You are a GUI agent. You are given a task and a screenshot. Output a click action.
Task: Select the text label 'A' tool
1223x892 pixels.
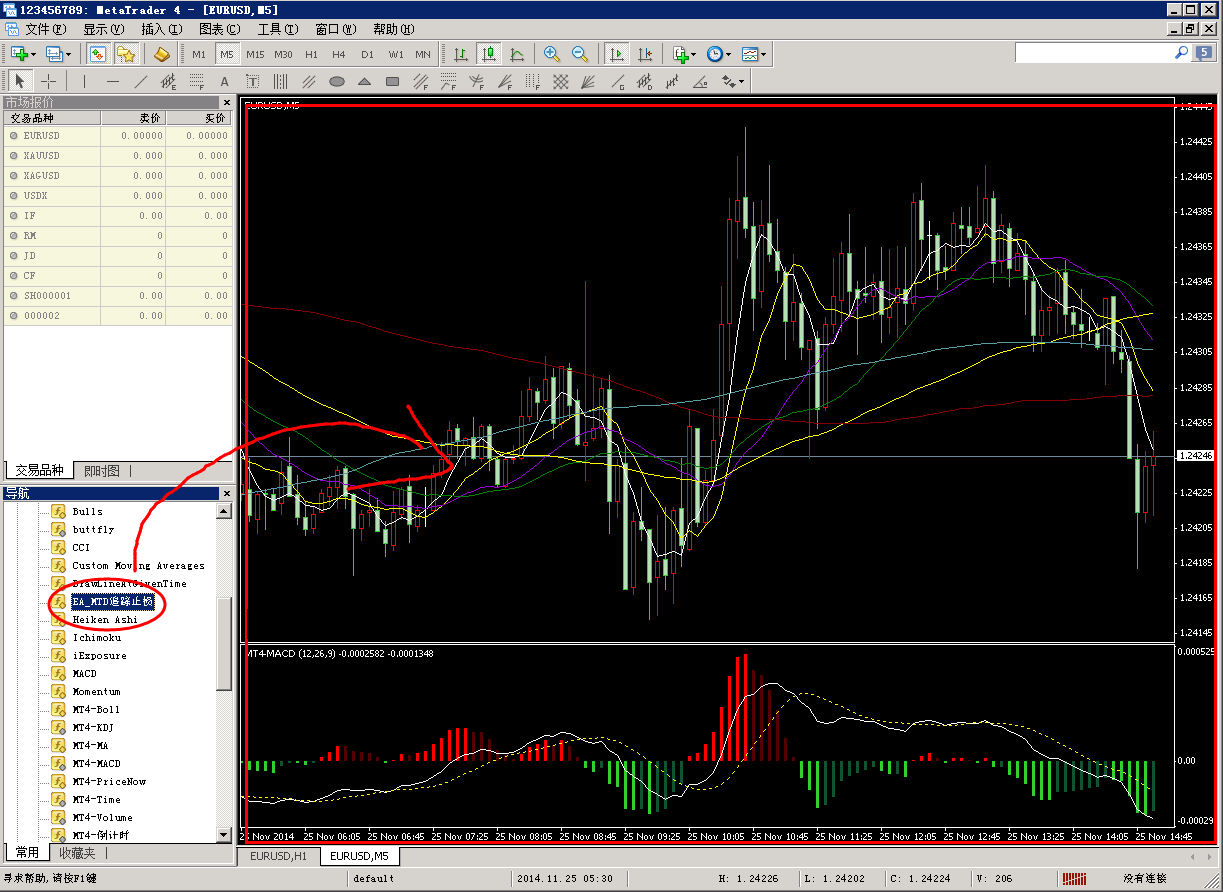click(224, 81)
